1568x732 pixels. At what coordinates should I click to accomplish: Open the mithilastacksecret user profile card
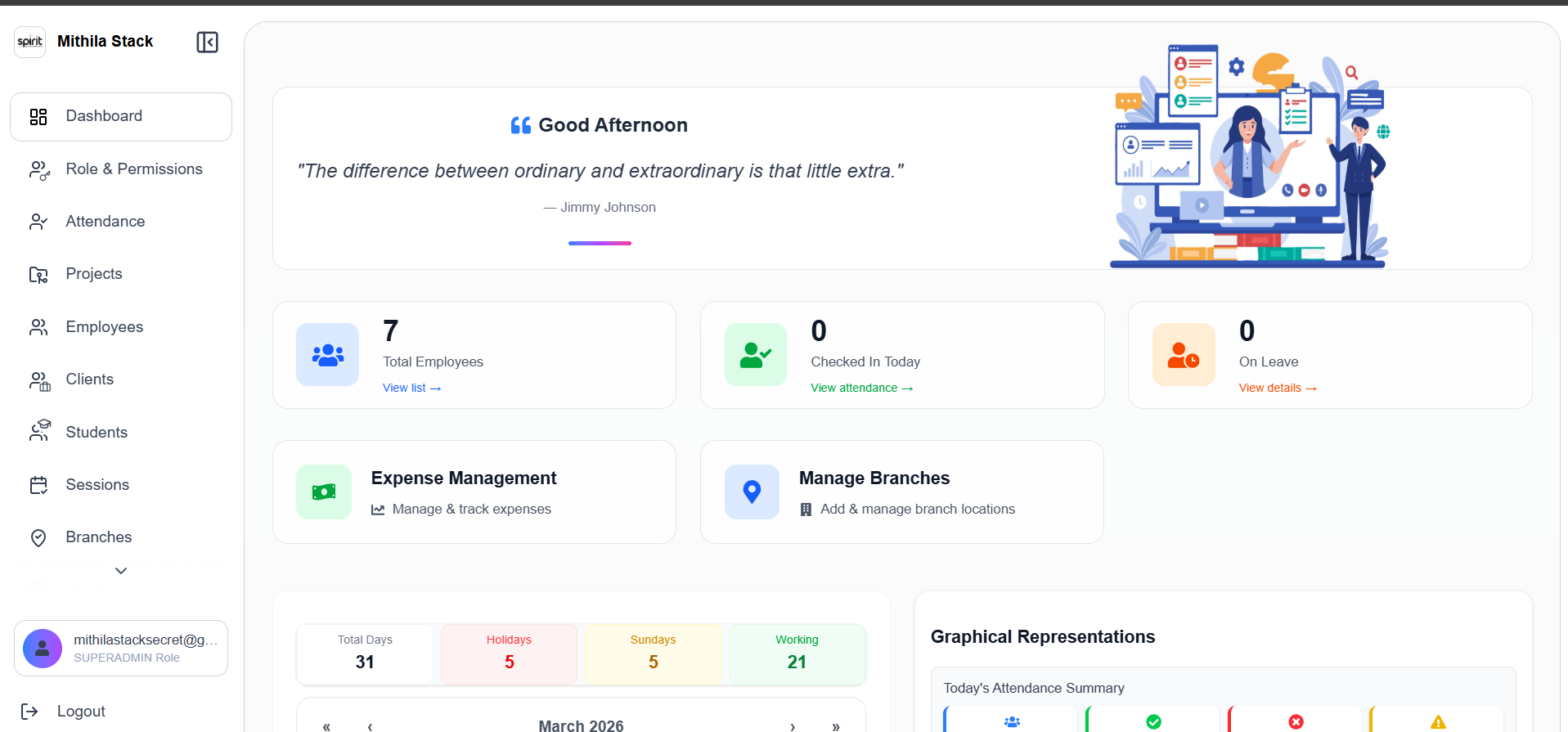pyautogui.click(x=121, y=648)
